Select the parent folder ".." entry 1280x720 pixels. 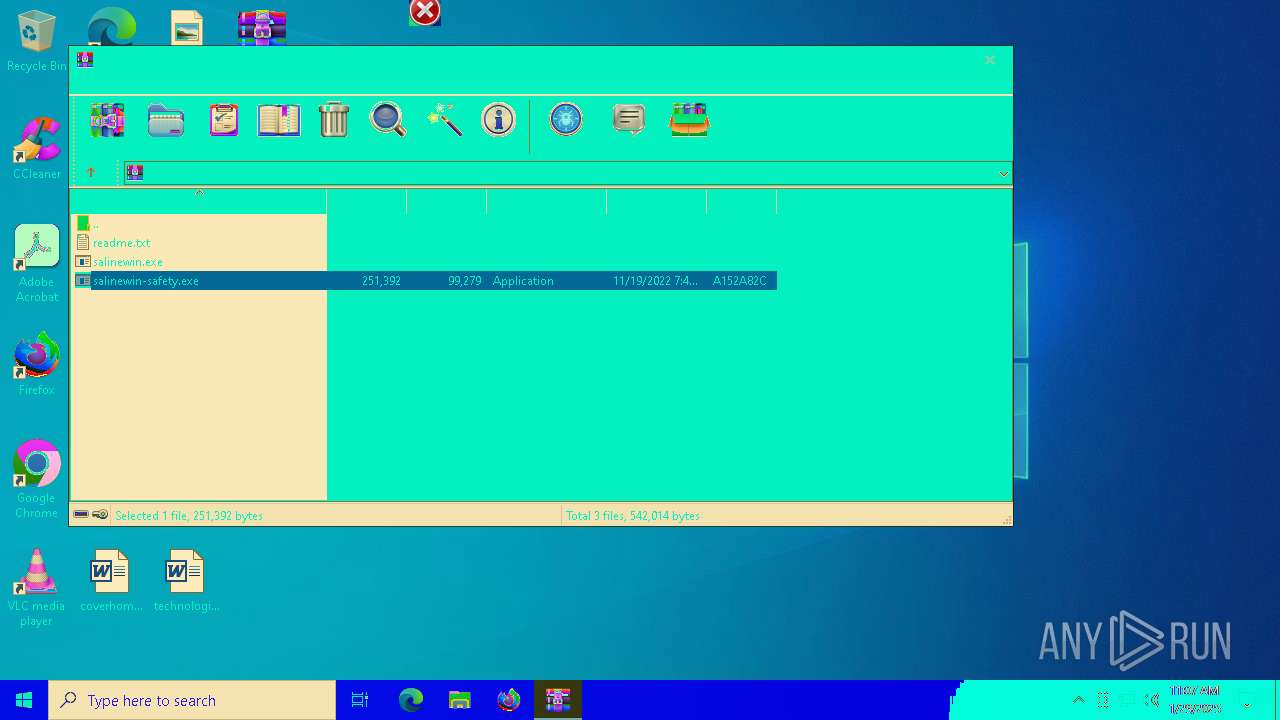point(88,224)
